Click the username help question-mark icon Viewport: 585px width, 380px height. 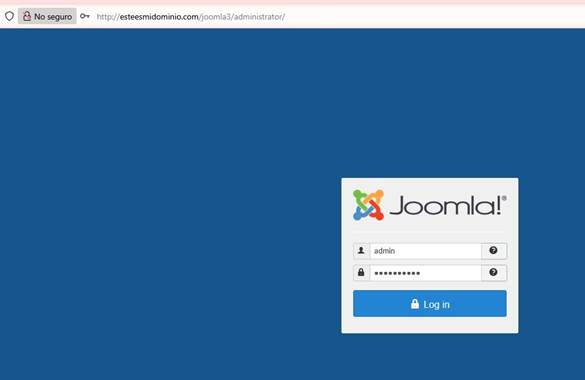point(493,251)
